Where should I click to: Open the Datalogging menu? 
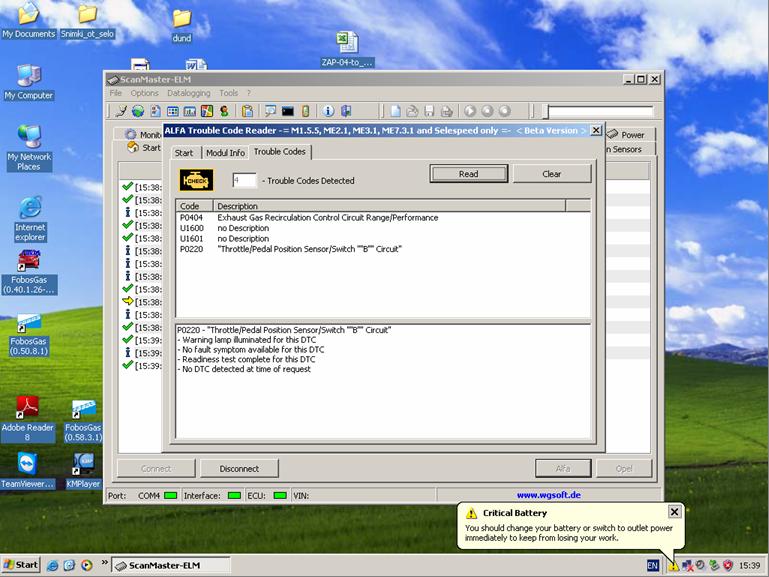click(187, 93)
